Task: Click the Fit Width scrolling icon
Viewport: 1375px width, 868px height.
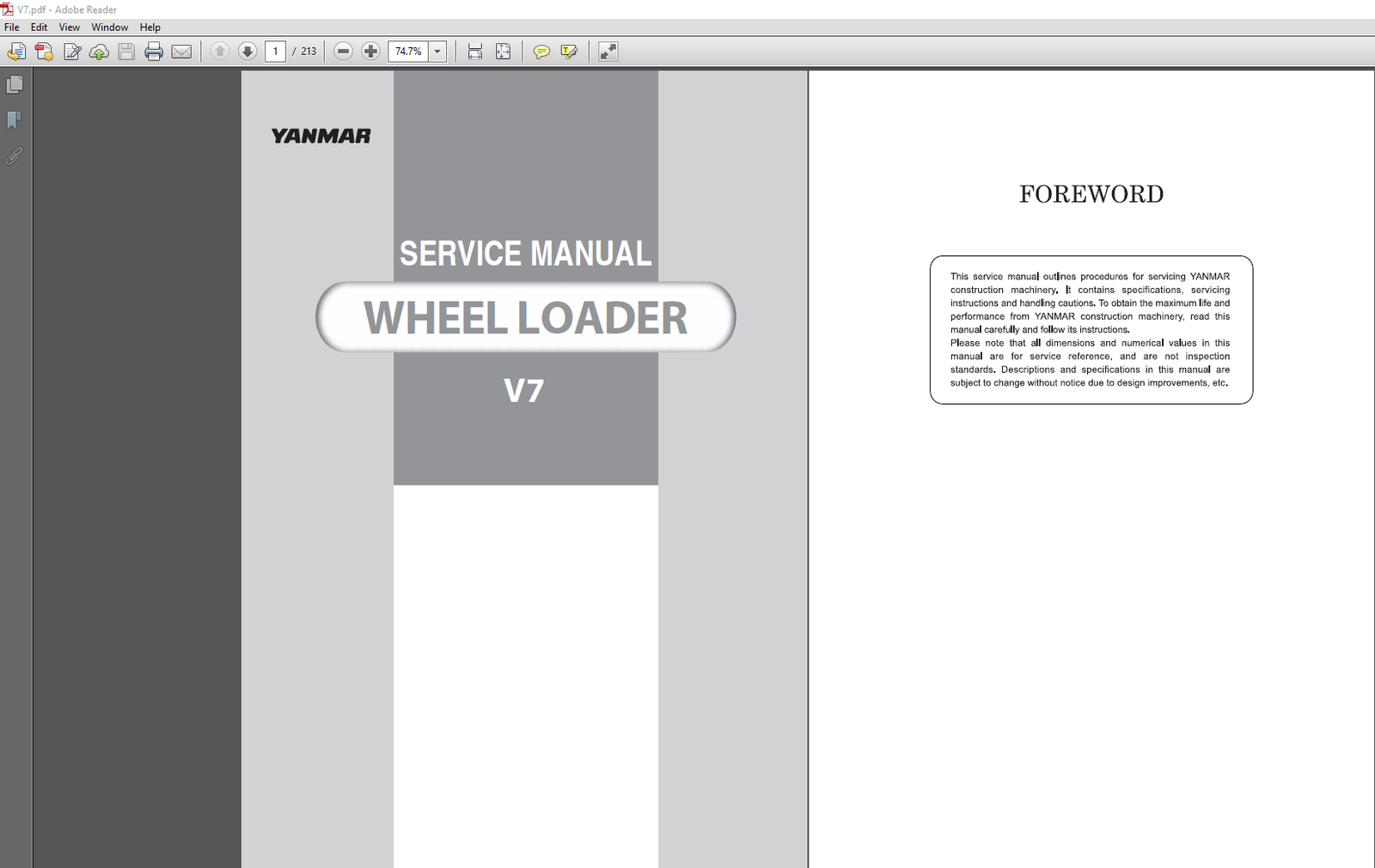Action: click(x=475, y=52)
